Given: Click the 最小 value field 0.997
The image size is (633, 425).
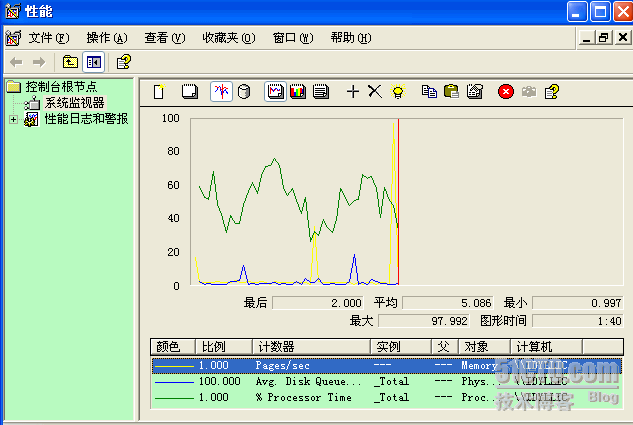Looking at the screenshot, I should click(x=578, y=303).
